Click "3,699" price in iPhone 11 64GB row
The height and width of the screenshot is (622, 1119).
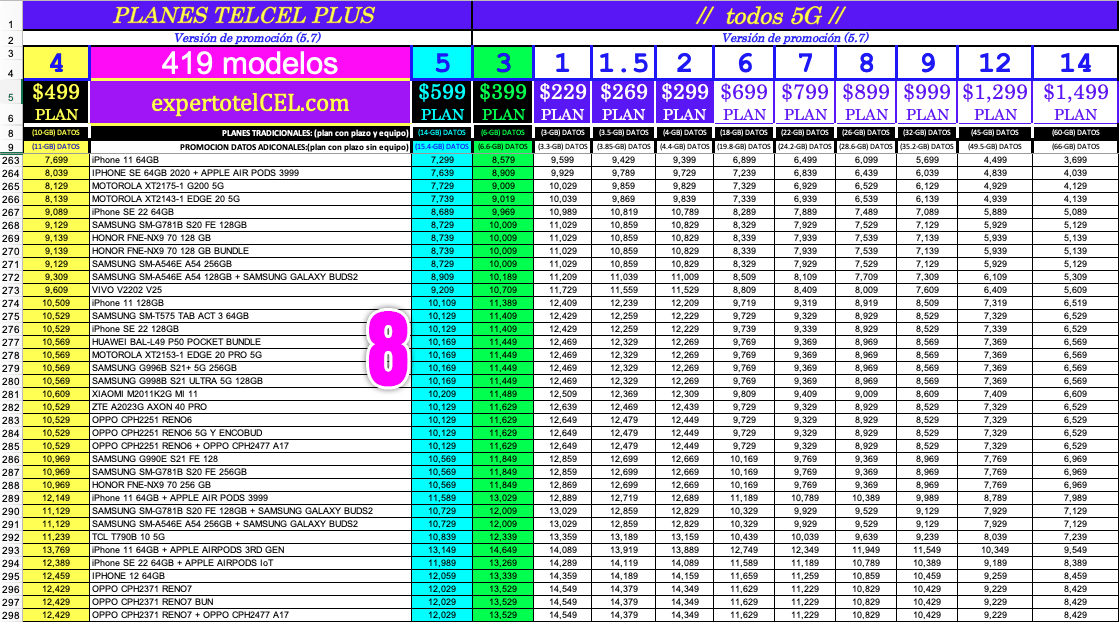click(1075, 160)
